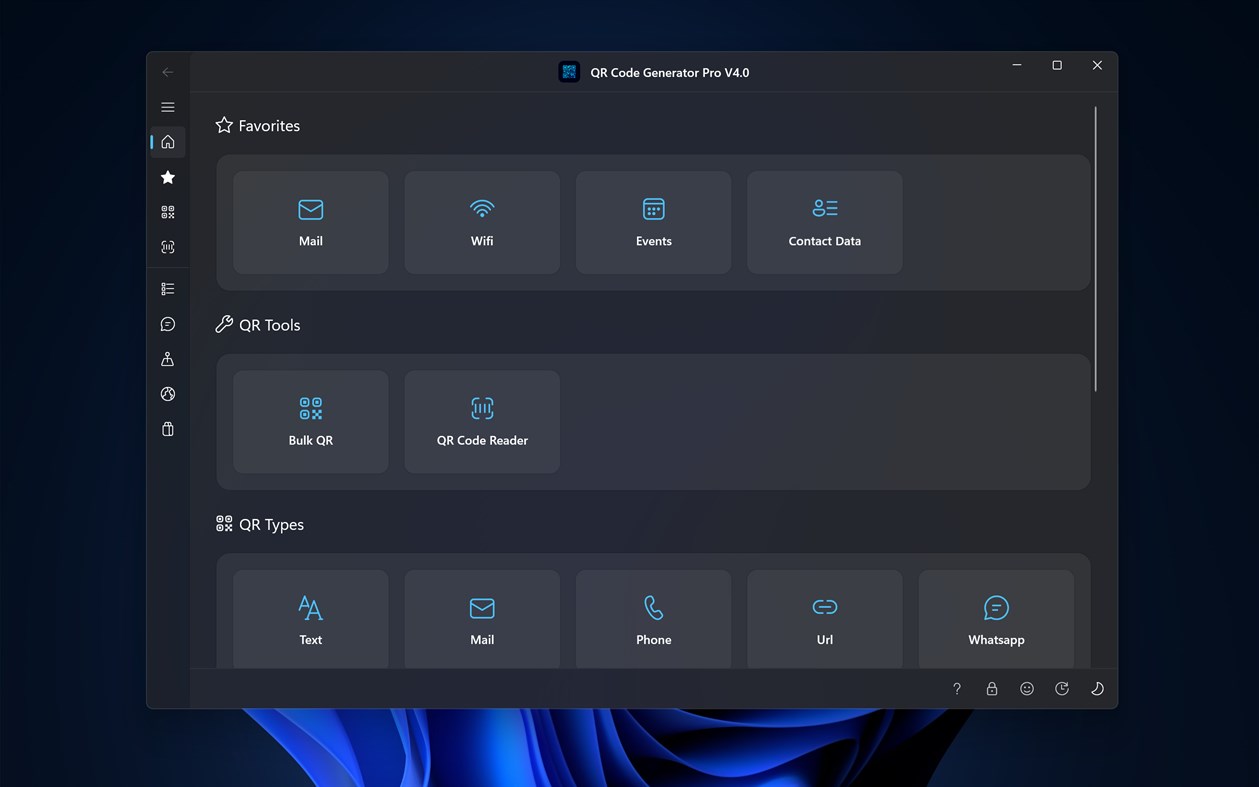Open the shop icon at the sidebar bottom

pos(167,428)
